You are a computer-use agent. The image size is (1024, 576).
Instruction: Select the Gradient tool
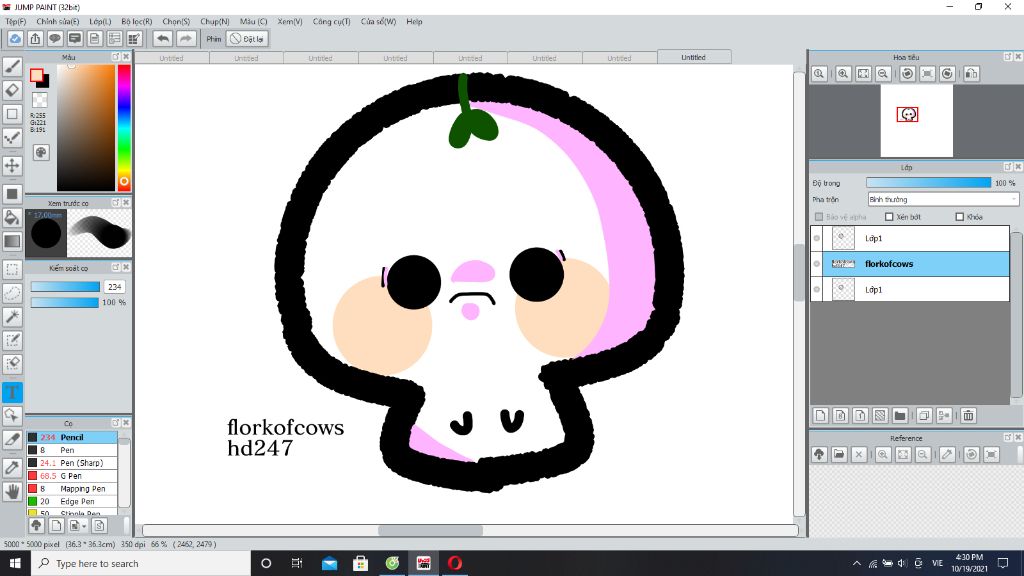click(12, 241)
